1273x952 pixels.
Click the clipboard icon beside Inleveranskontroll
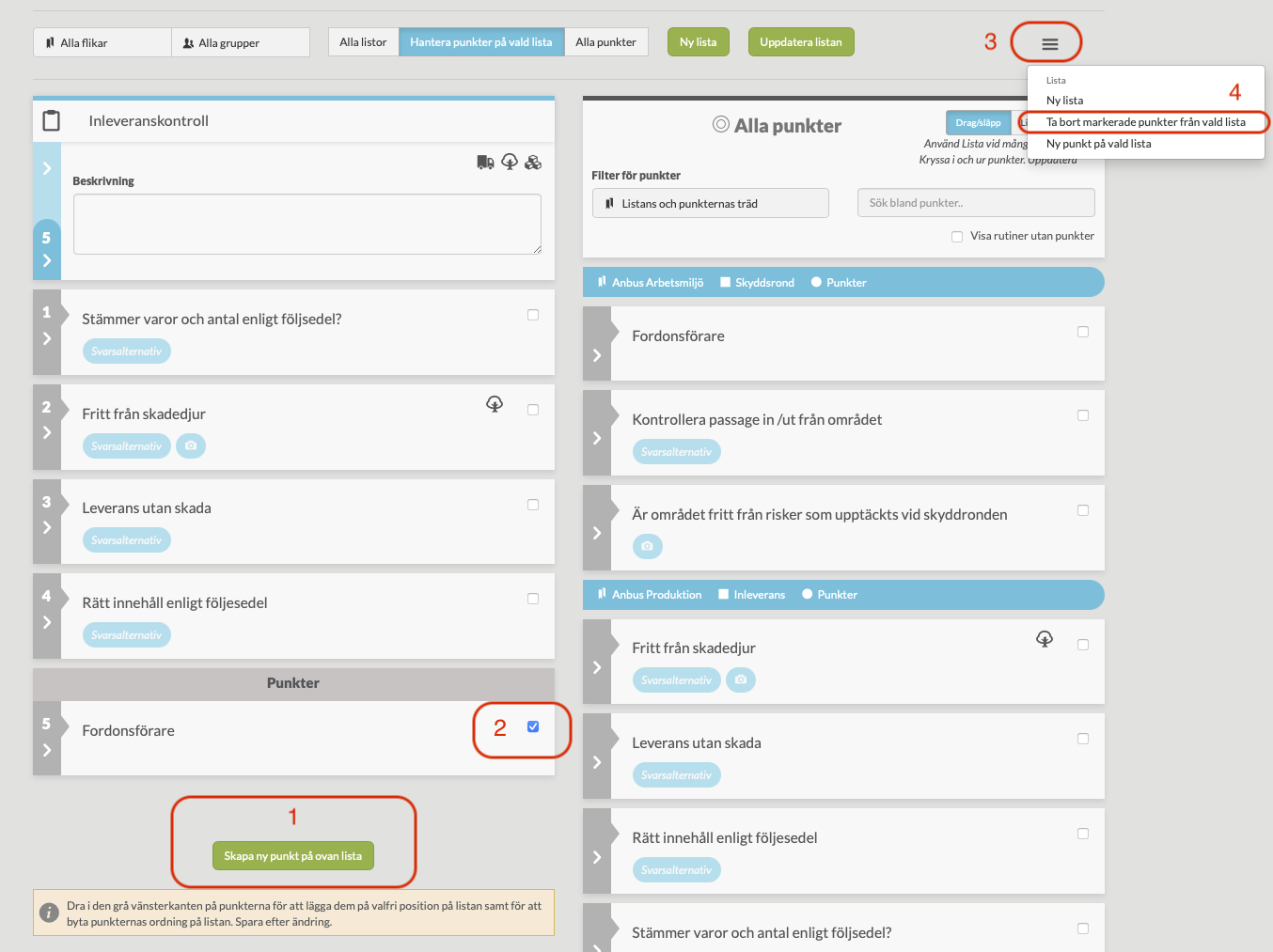coord(52,120)
